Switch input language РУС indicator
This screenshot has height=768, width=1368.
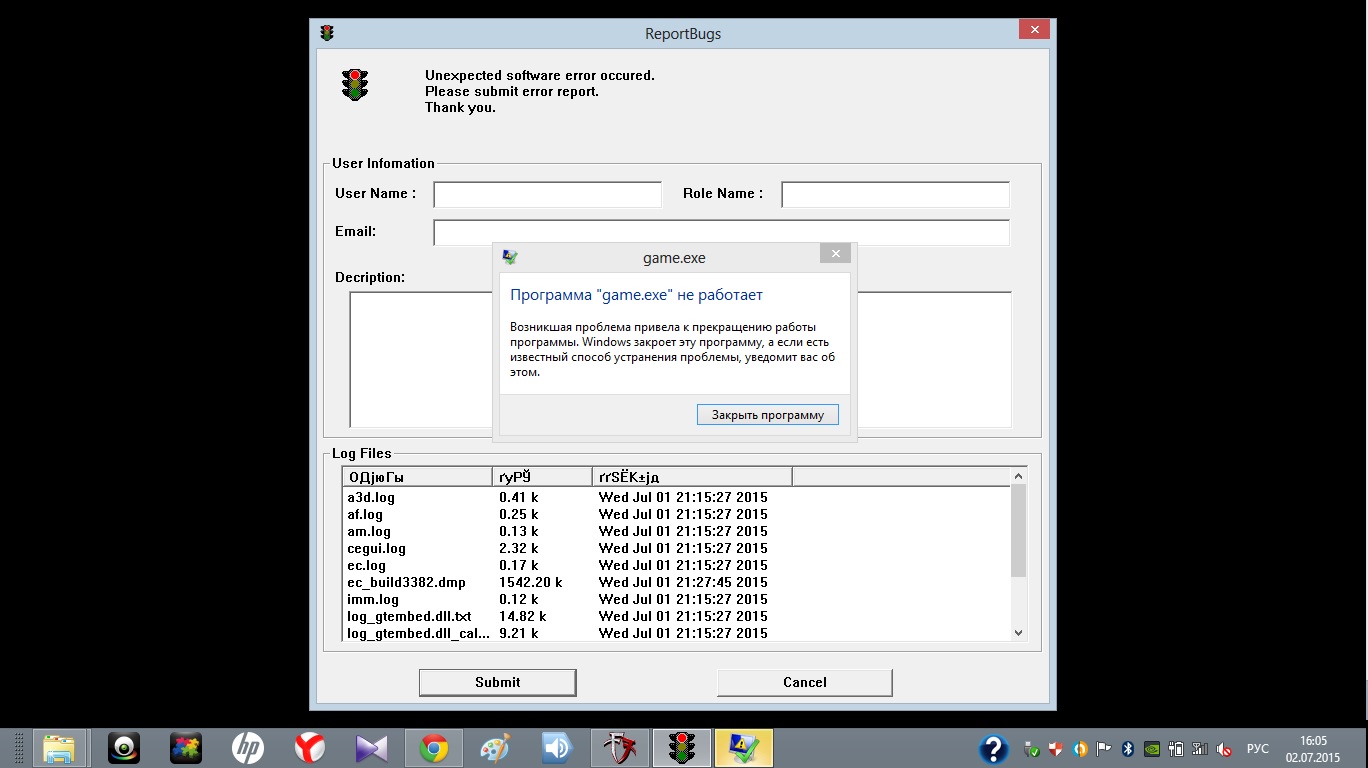click(1258, 749)
